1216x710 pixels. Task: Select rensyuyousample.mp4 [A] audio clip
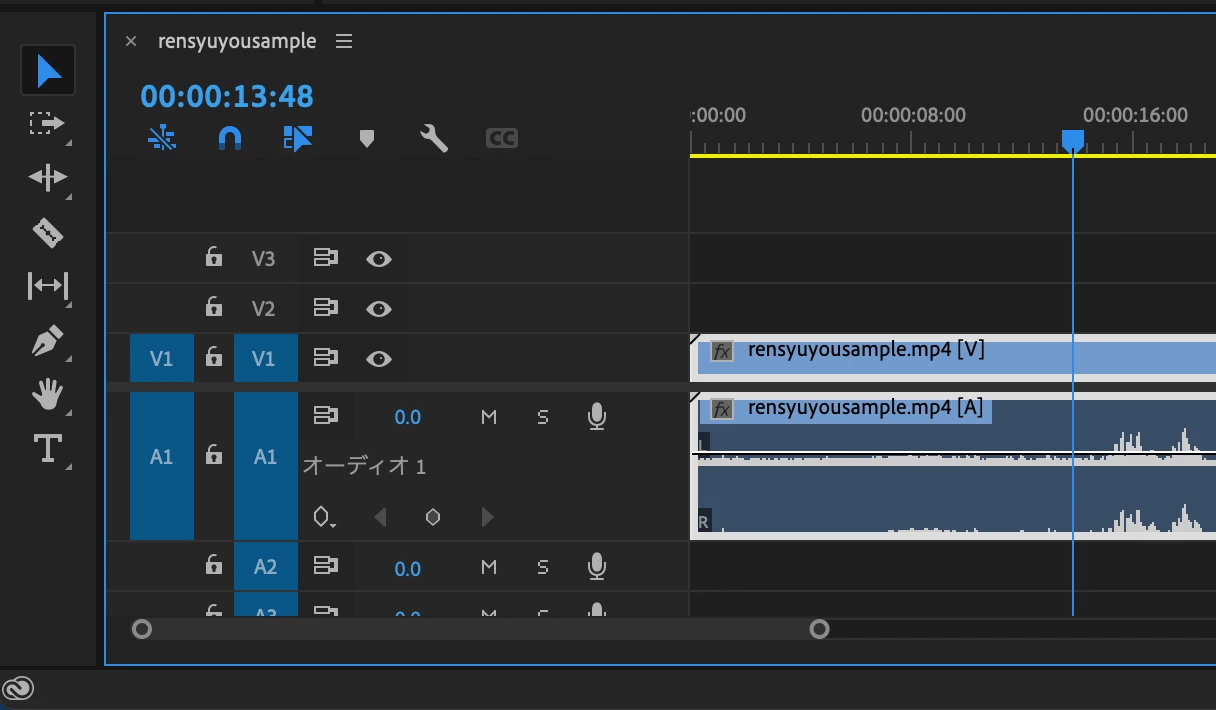coord(953,466)
